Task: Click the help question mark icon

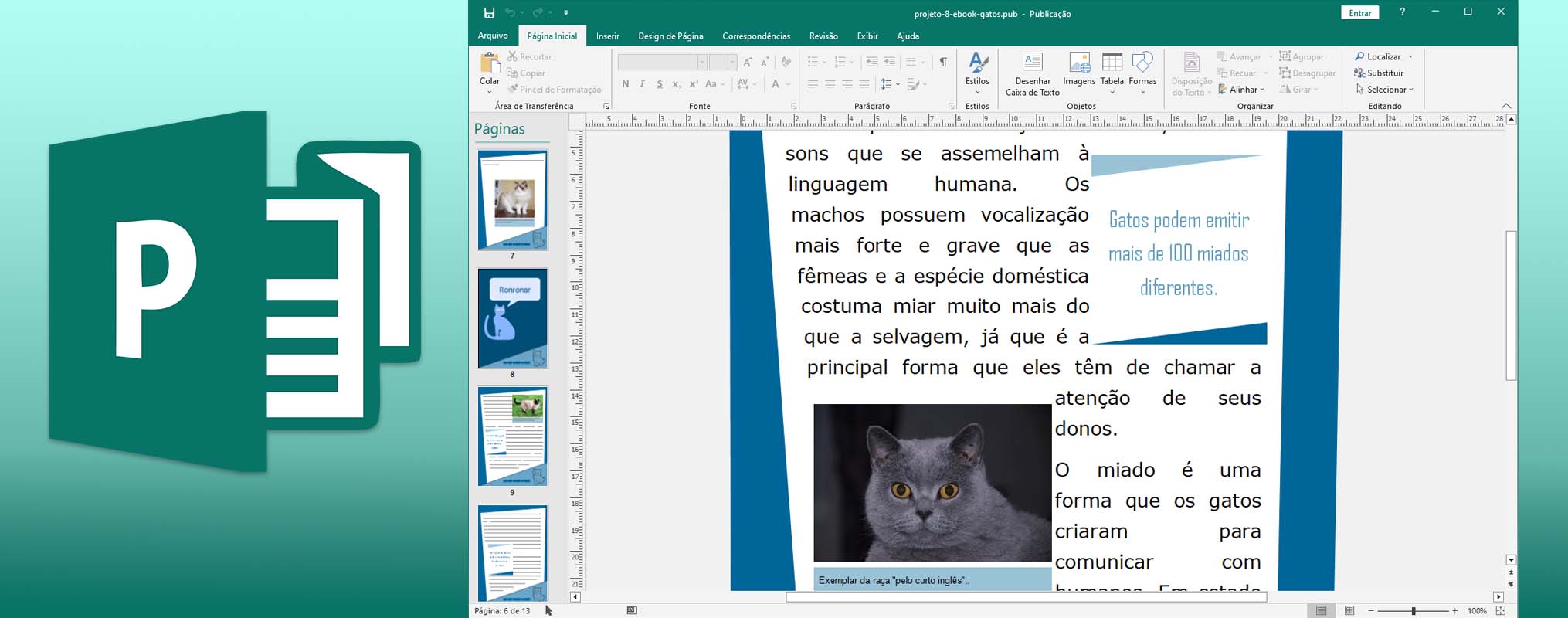Action: 1402,12
